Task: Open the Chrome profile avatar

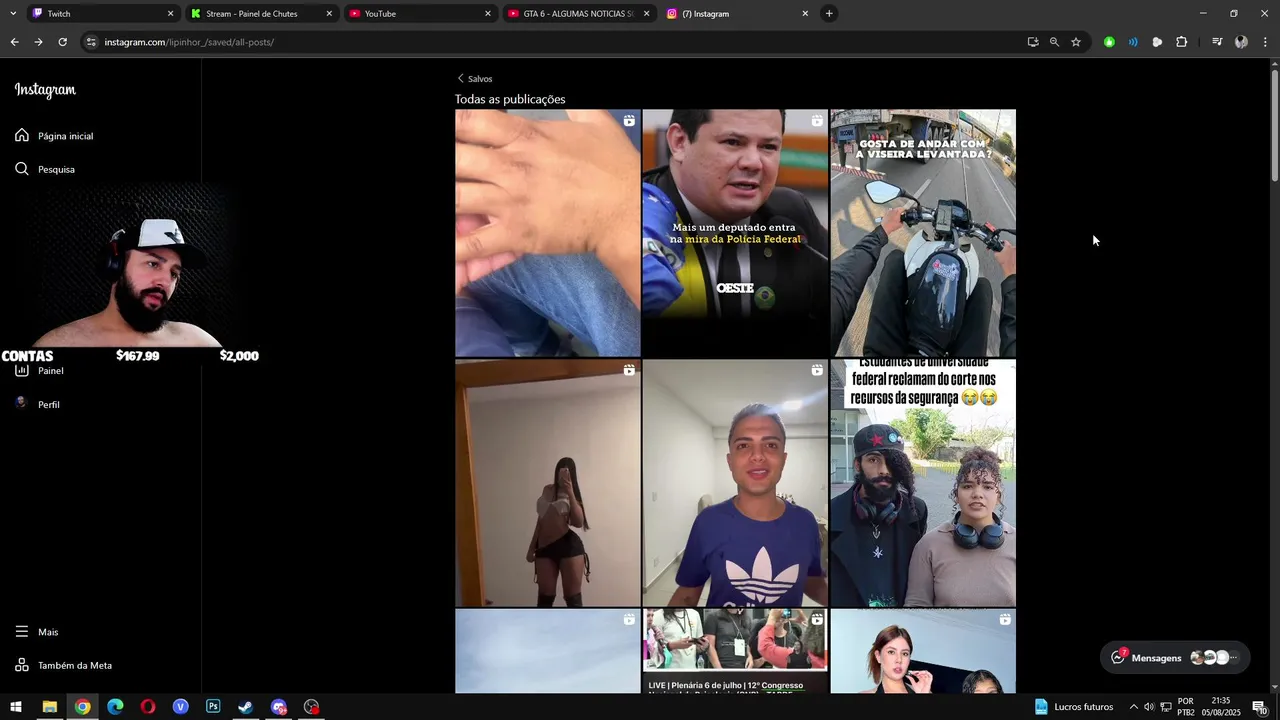Action: (x=1241, y=42)
